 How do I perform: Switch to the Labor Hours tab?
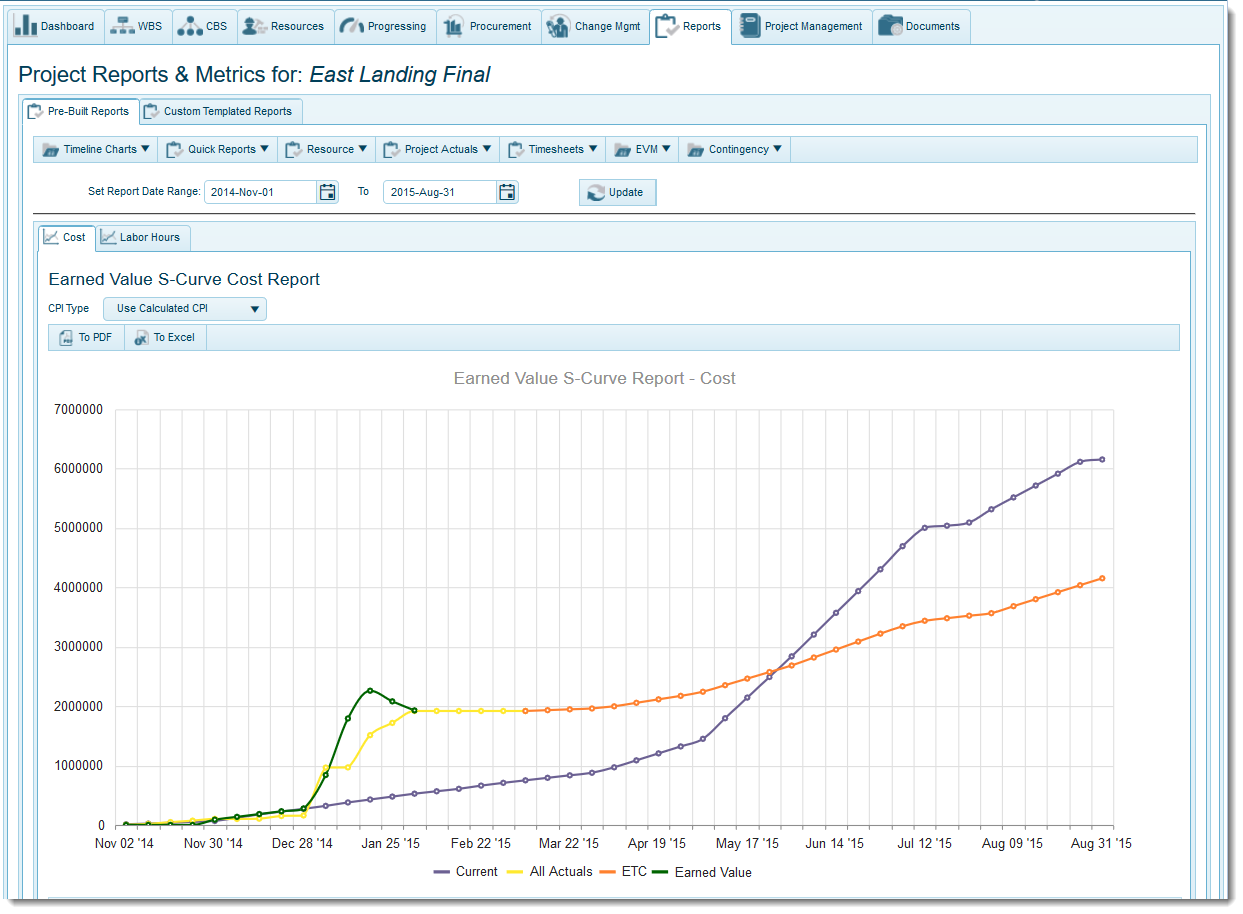(142, 237)
